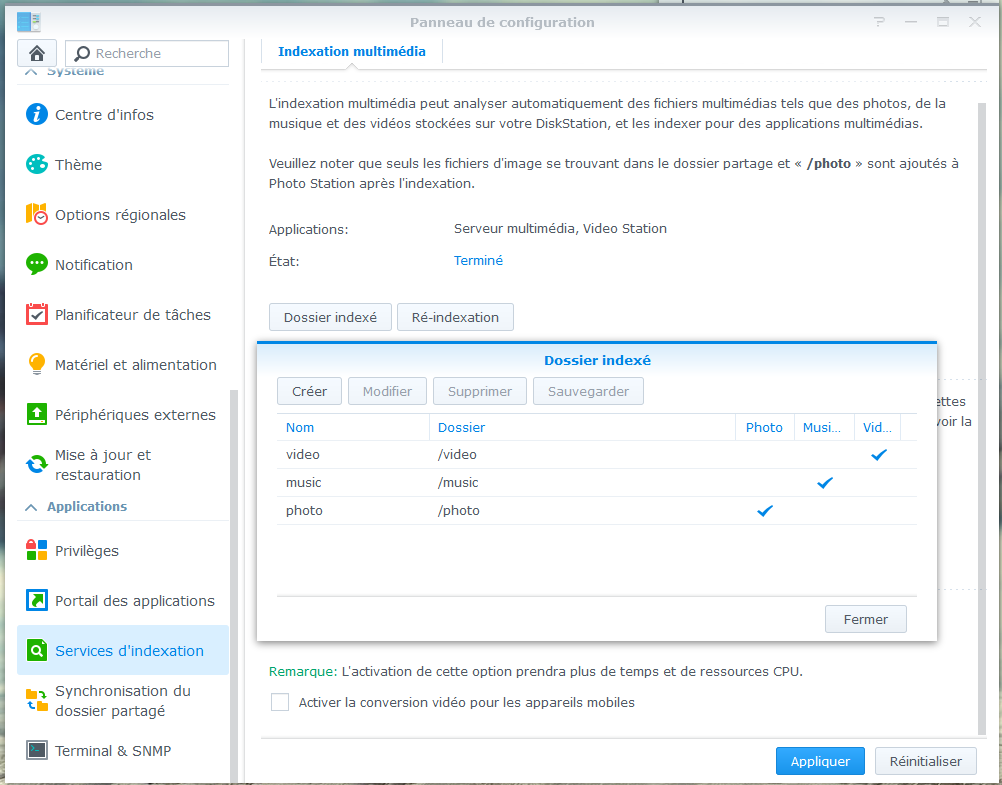This screenshot has width=1002, height=785.
Task: Collapse the Système section chevron
Action: (31, 72)
